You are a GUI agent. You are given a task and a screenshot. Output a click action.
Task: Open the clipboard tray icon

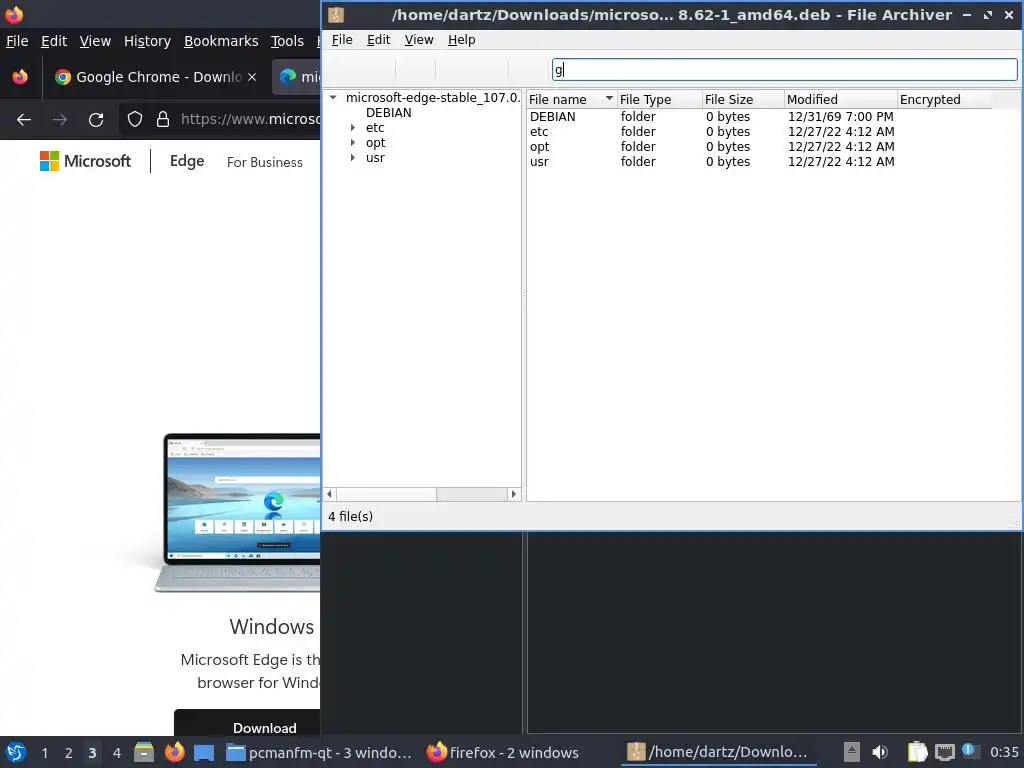coord(917,752)
